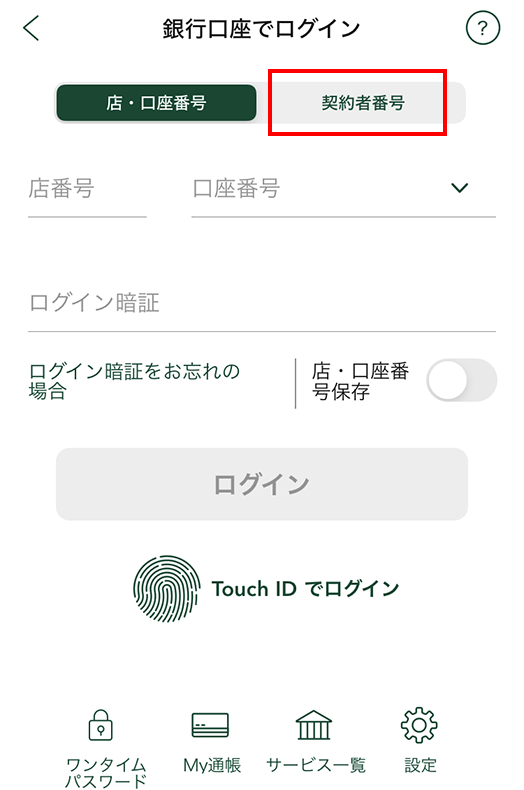The height and width of the screenshot is (790, 524).
Task: Open サービス一覧 bank building icon
Action: pos(313,725)
